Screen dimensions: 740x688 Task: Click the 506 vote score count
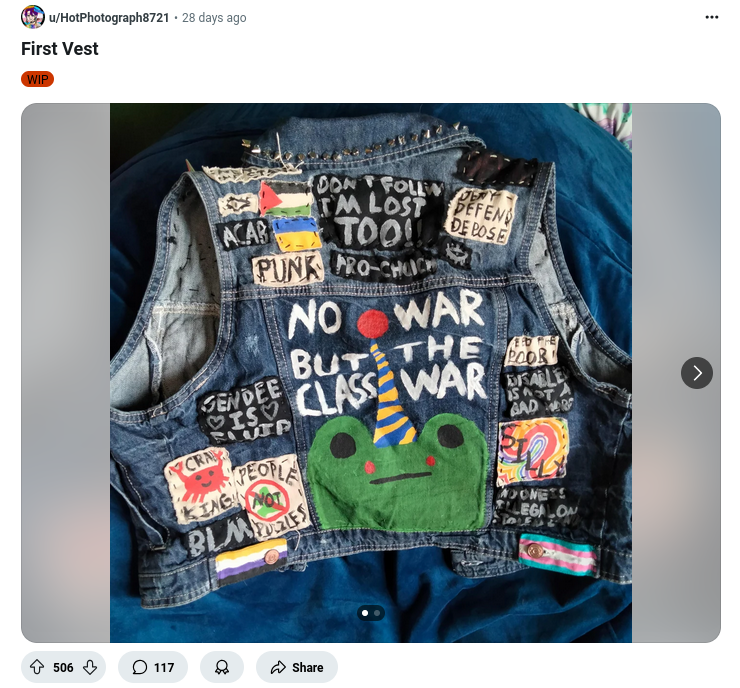click(63, 667)
